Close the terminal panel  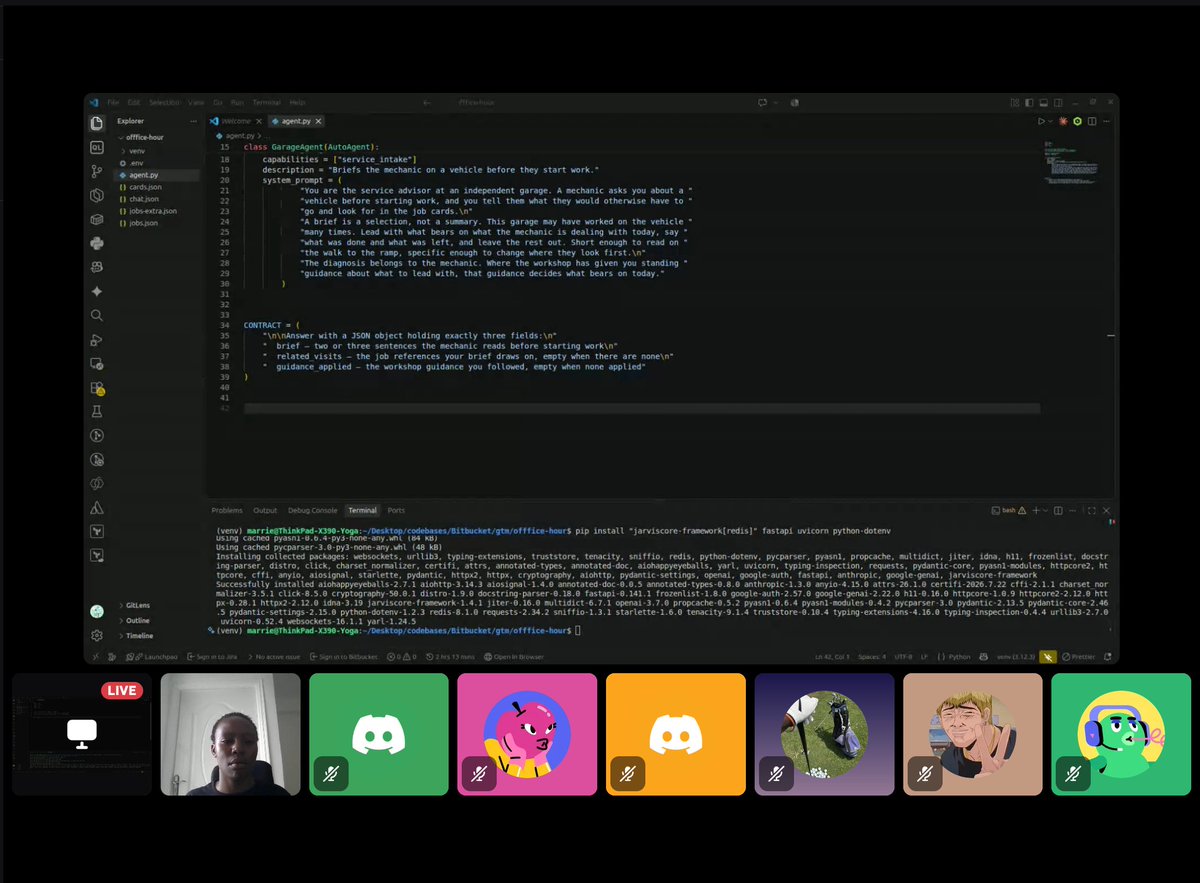pyautogui.click(x=1106, y=510)
